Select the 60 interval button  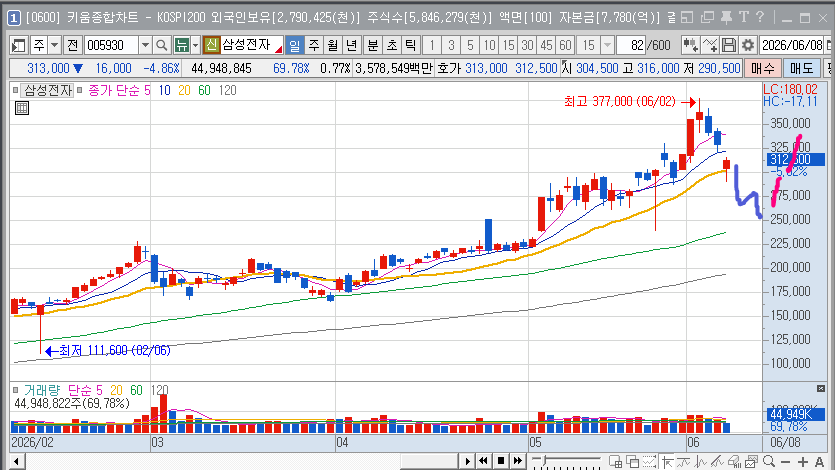[x=565, y=45]
